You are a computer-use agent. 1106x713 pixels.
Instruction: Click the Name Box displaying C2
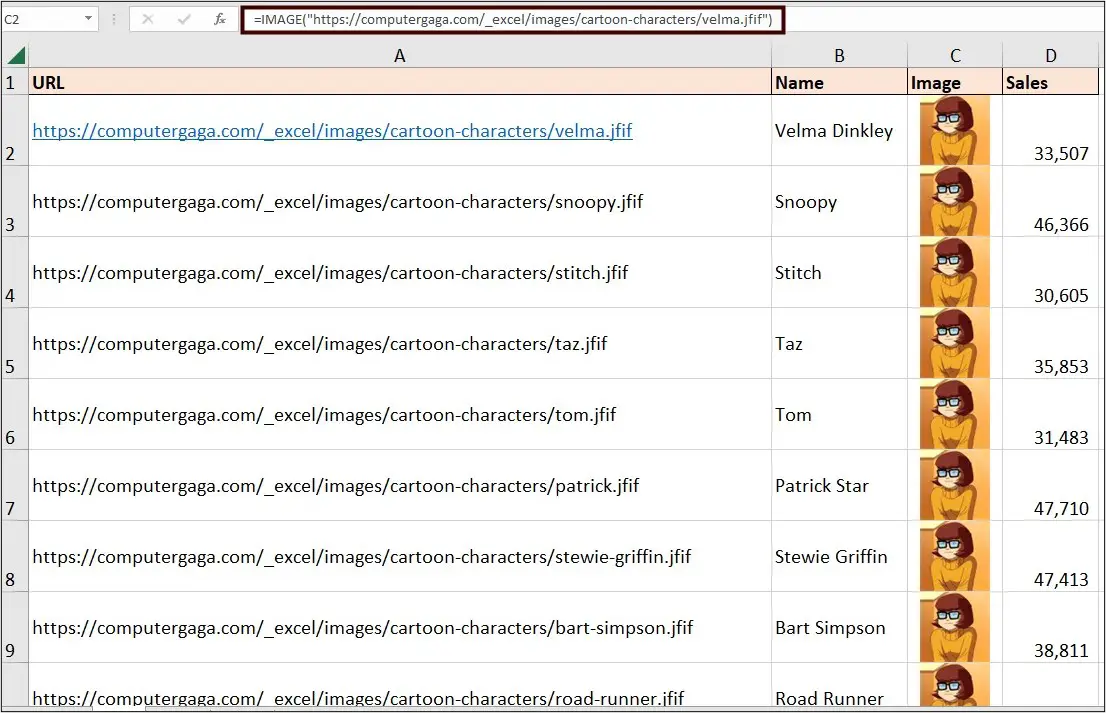click(40, 19)
